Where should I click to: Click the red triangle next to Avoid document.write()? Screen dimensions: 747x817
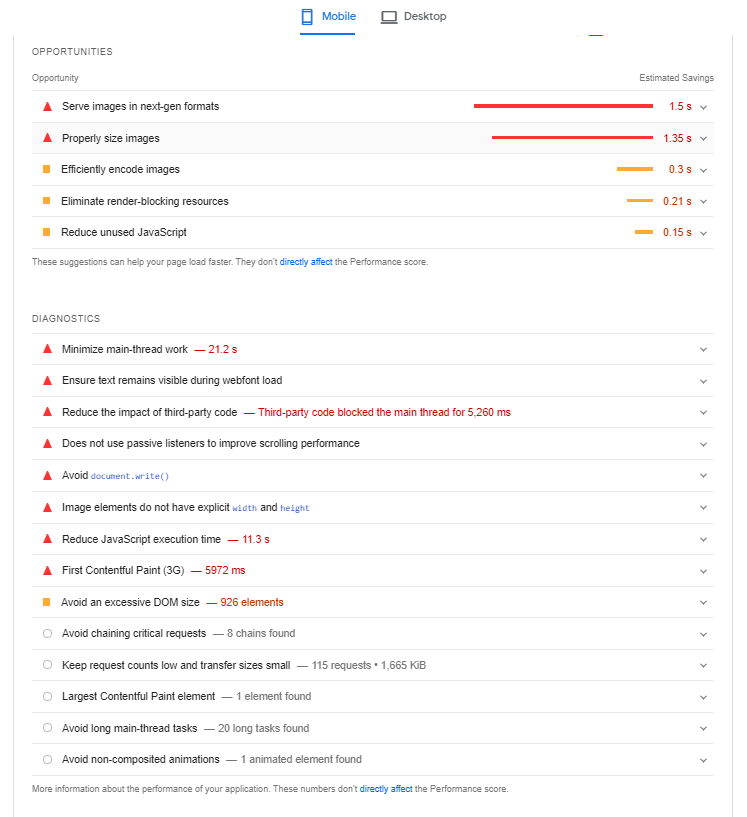coord(46,475)
